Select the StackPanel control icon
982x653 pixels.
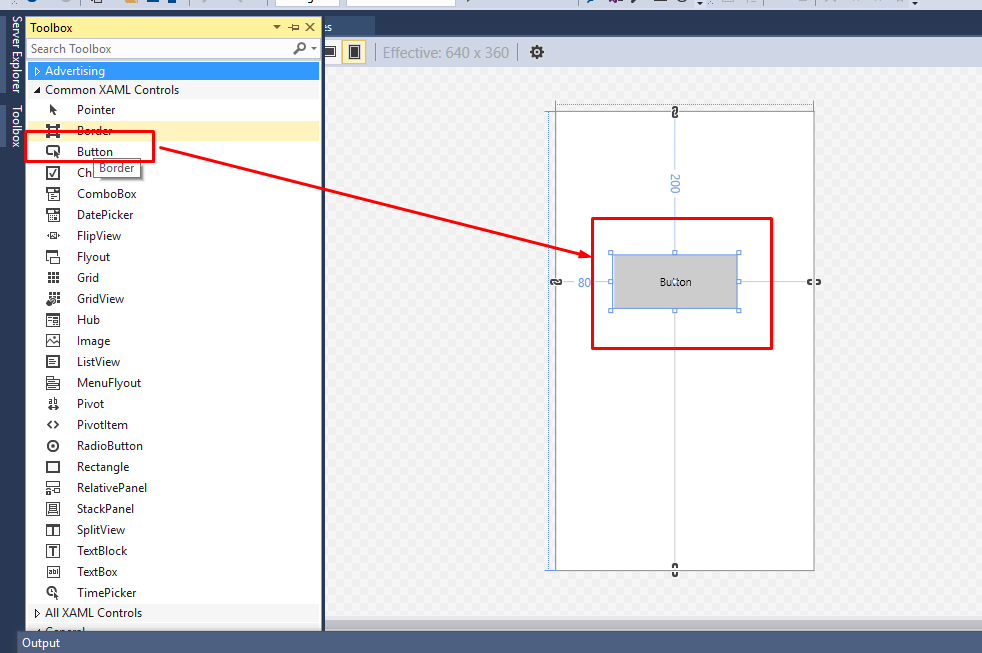[53, 509]
